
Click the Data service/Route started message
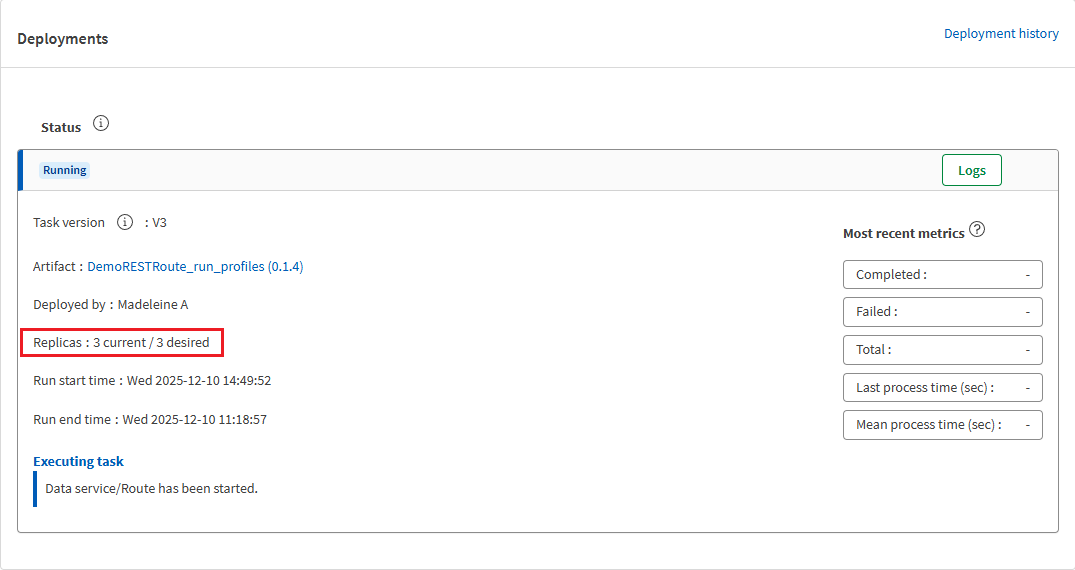click(151, 489)
